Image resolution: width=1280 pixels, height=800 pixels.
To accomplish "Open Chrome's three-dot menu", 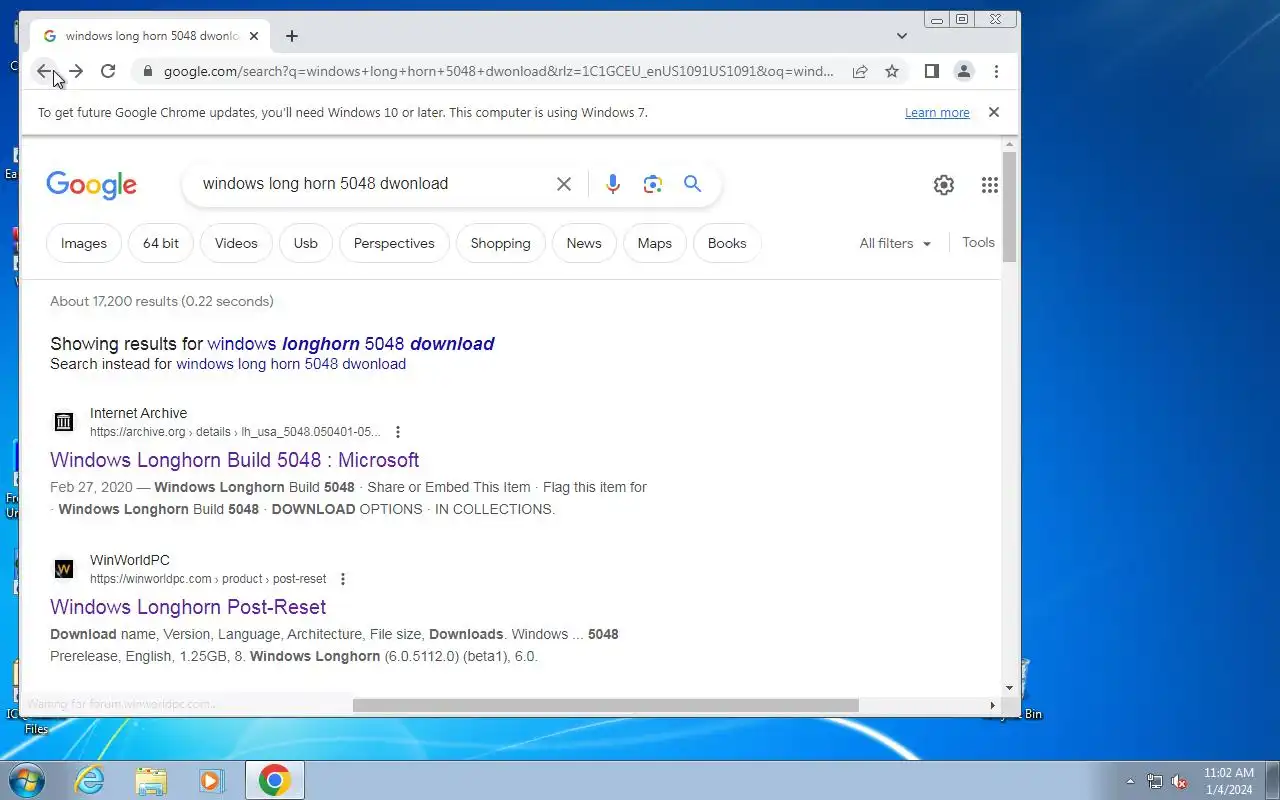I will pos(996,71).
